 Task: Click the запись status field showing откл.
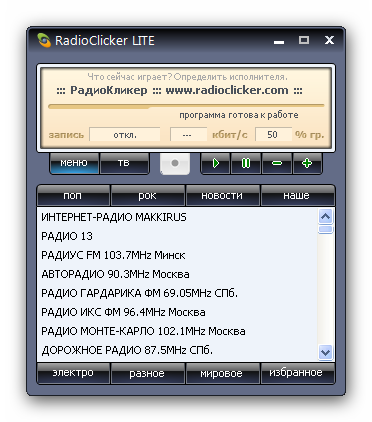125,135
